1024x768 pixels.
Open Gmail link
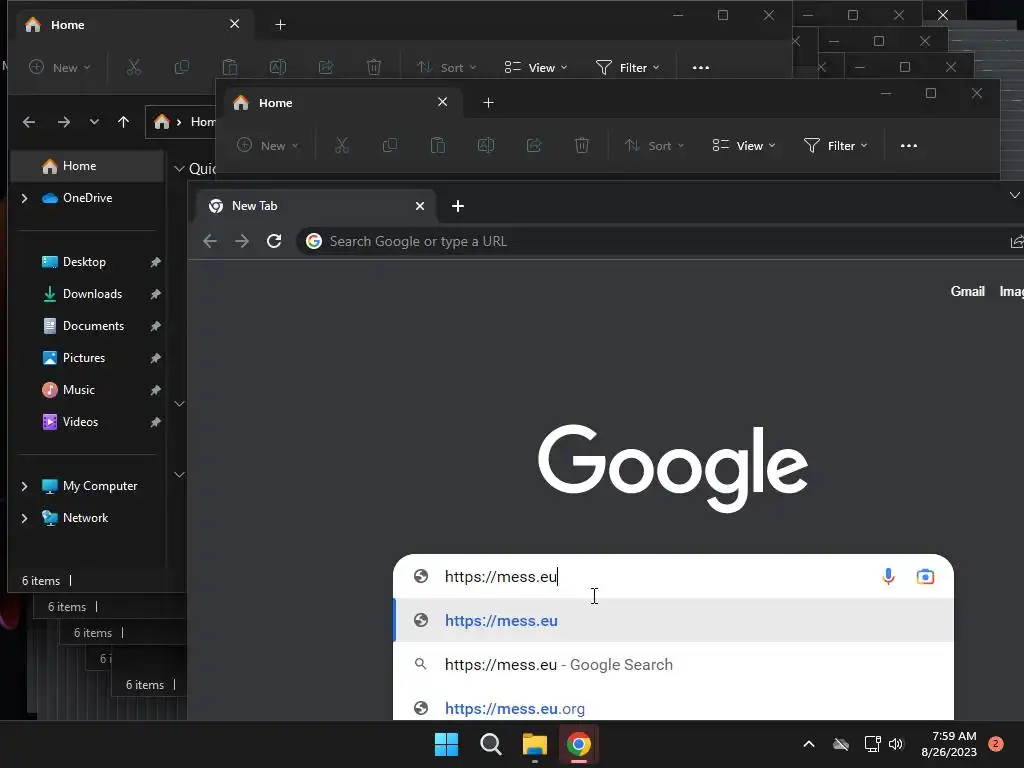[x=967, y=292]
